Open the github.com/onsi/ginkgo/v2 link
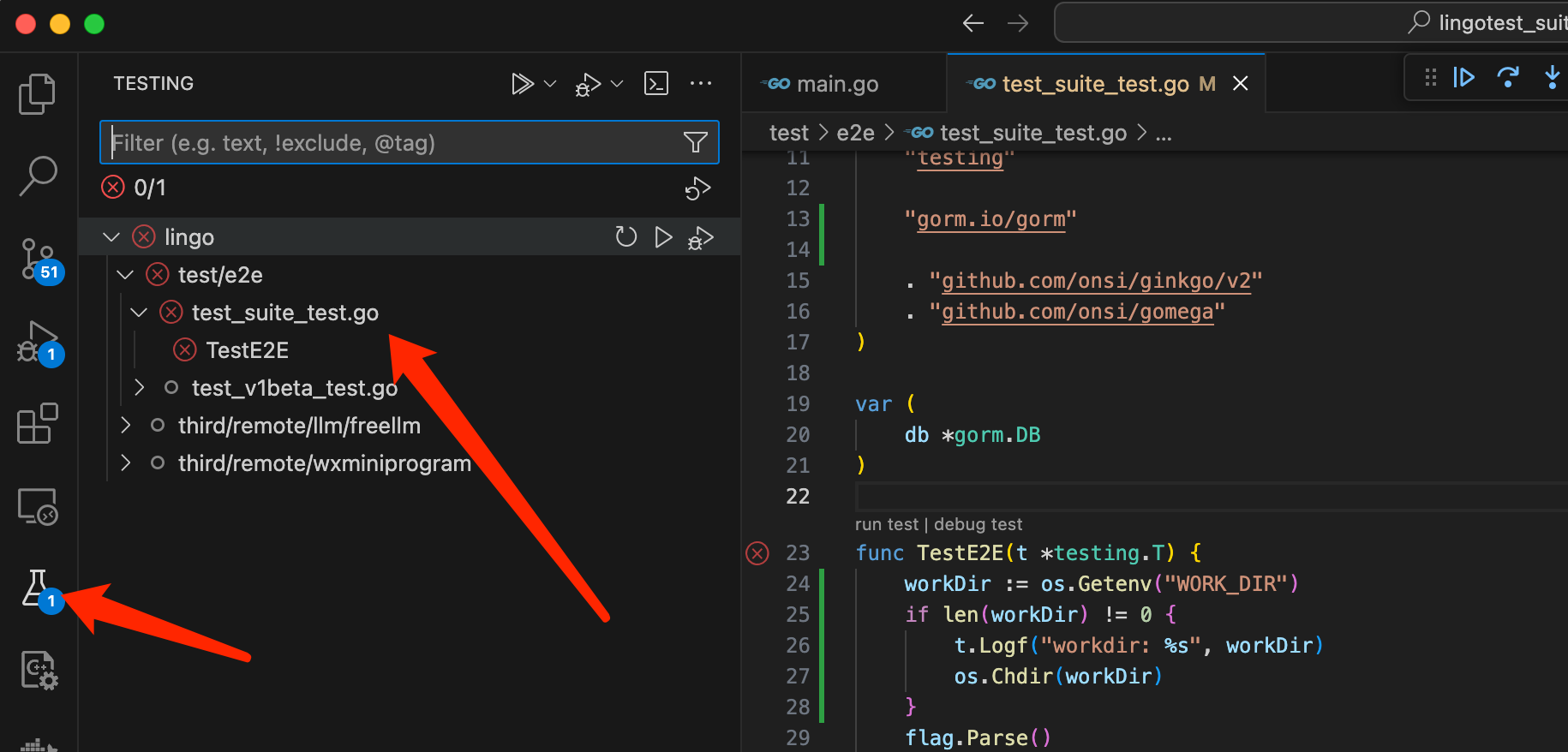The image size is (1568, 752). 1096,281
